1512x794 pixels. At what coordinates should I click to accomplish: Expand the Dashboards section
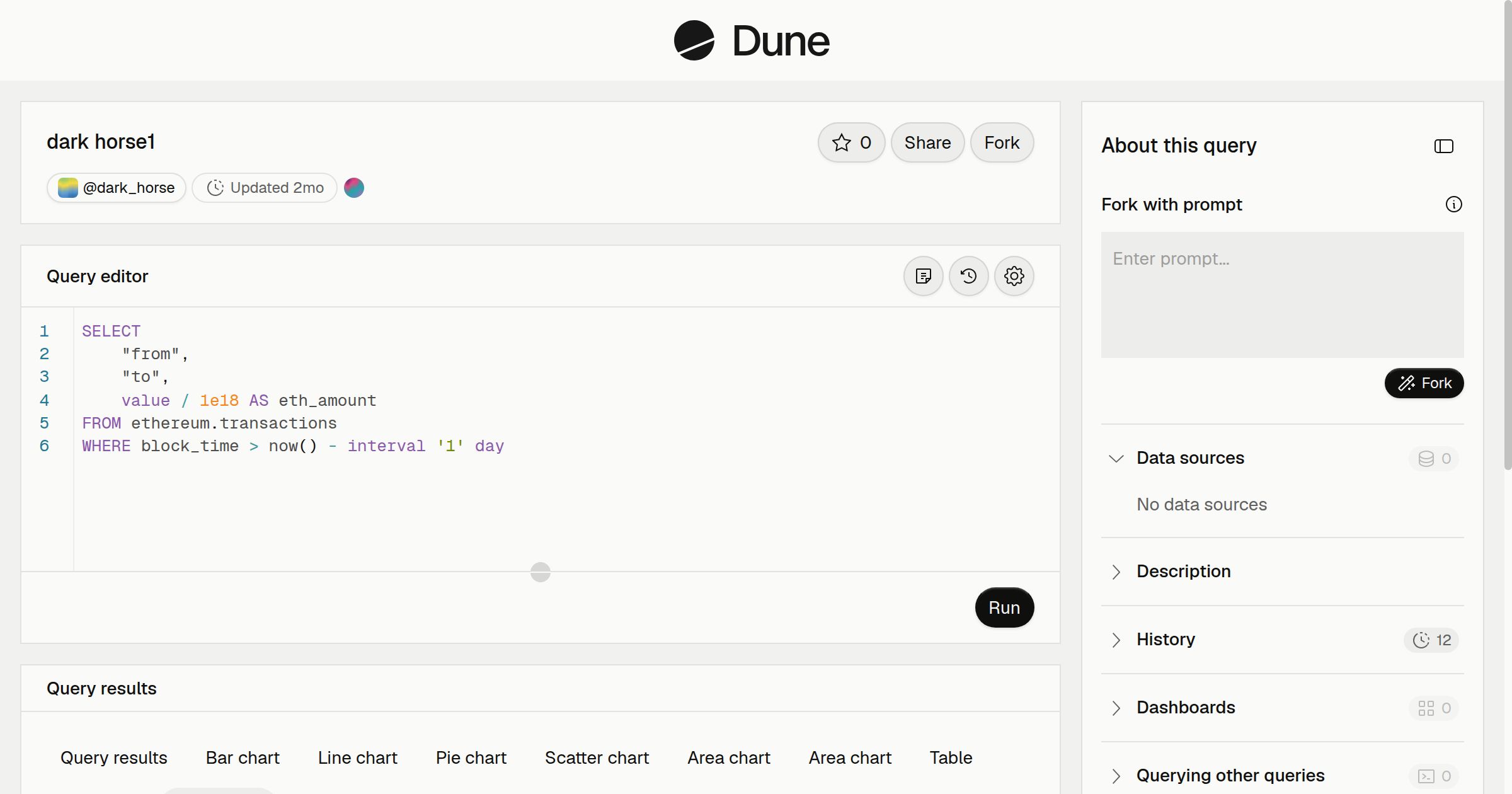click(1116, 708)
